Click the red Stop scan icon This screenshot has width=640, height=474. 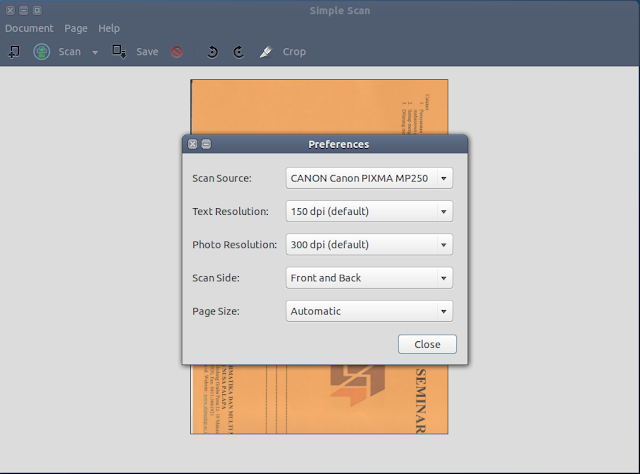(x=177, y=52)
